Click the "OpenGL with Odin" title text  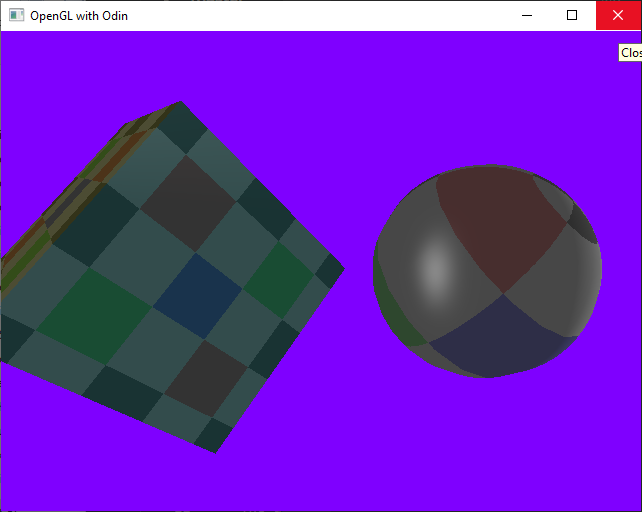(79, 16)
